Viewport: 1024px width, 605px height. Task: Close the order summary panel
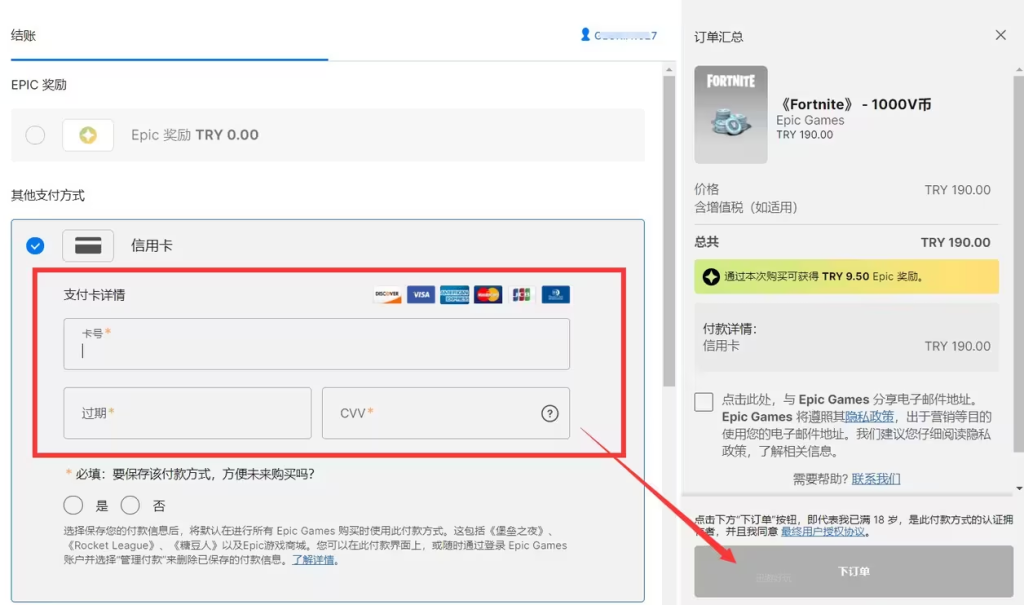click(x=1000, y=35)
